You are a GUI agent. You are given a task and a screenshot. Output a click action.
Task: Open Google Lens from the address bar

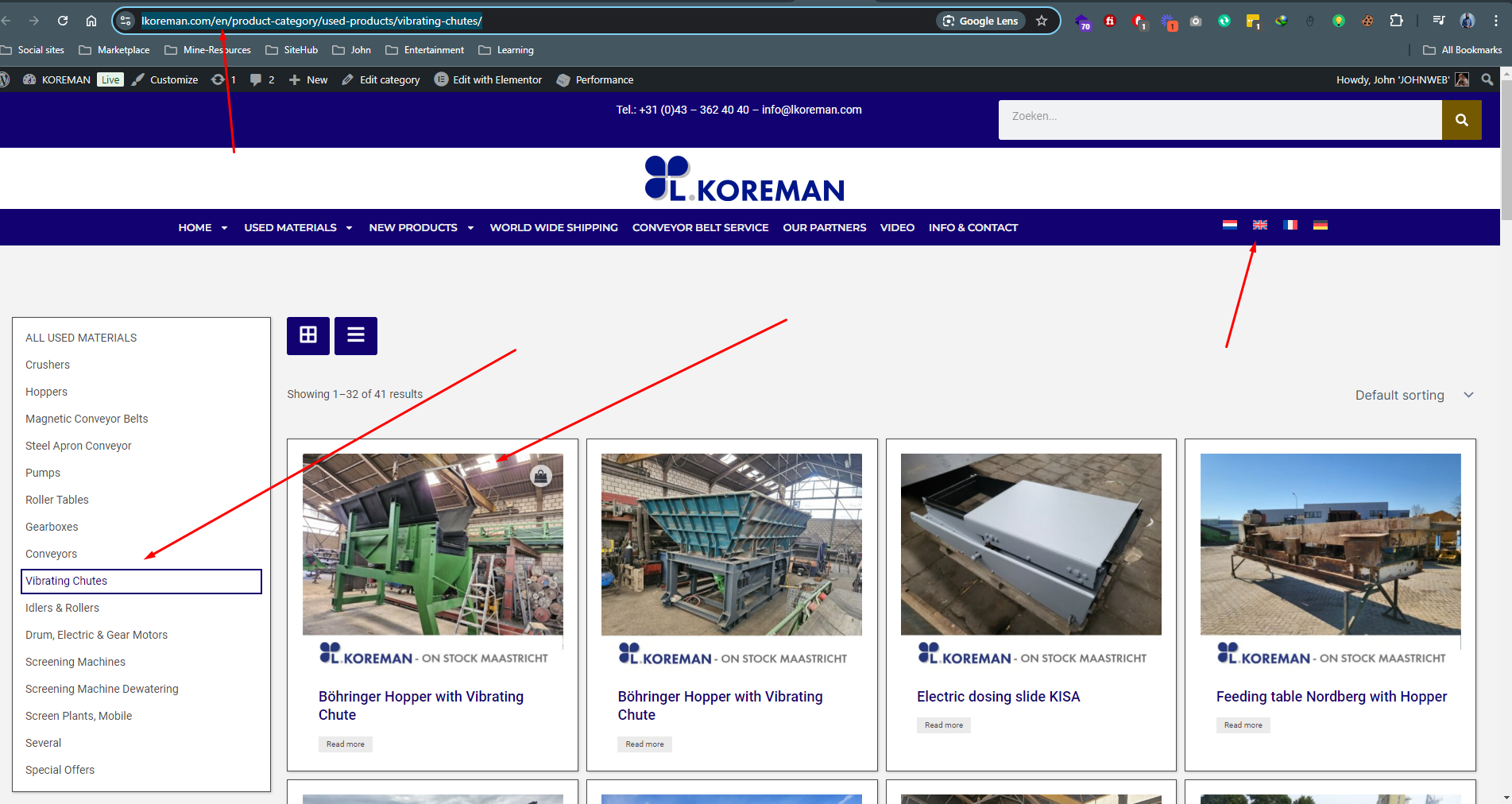(980, 21)
